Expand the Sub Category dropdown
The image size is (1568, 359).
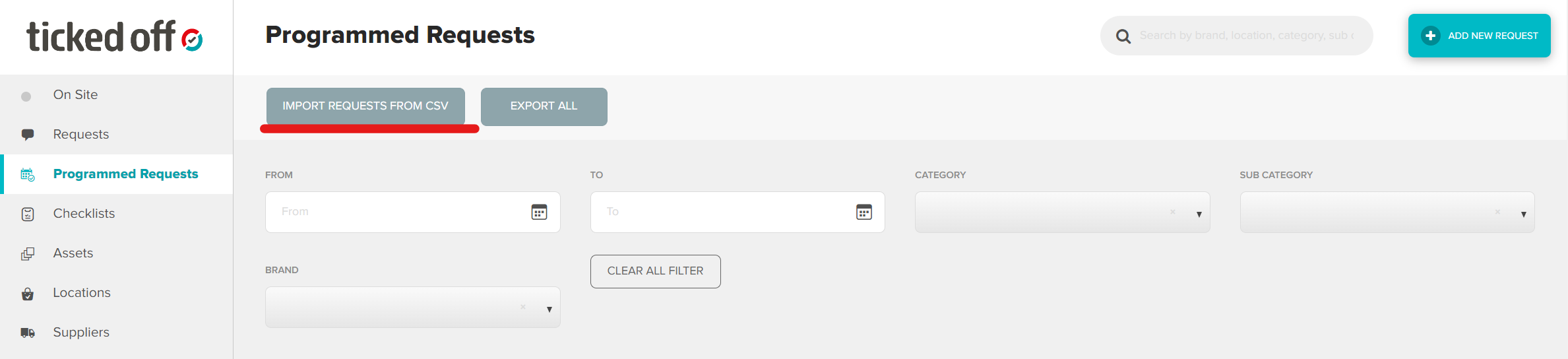[x=1523, y=214]
